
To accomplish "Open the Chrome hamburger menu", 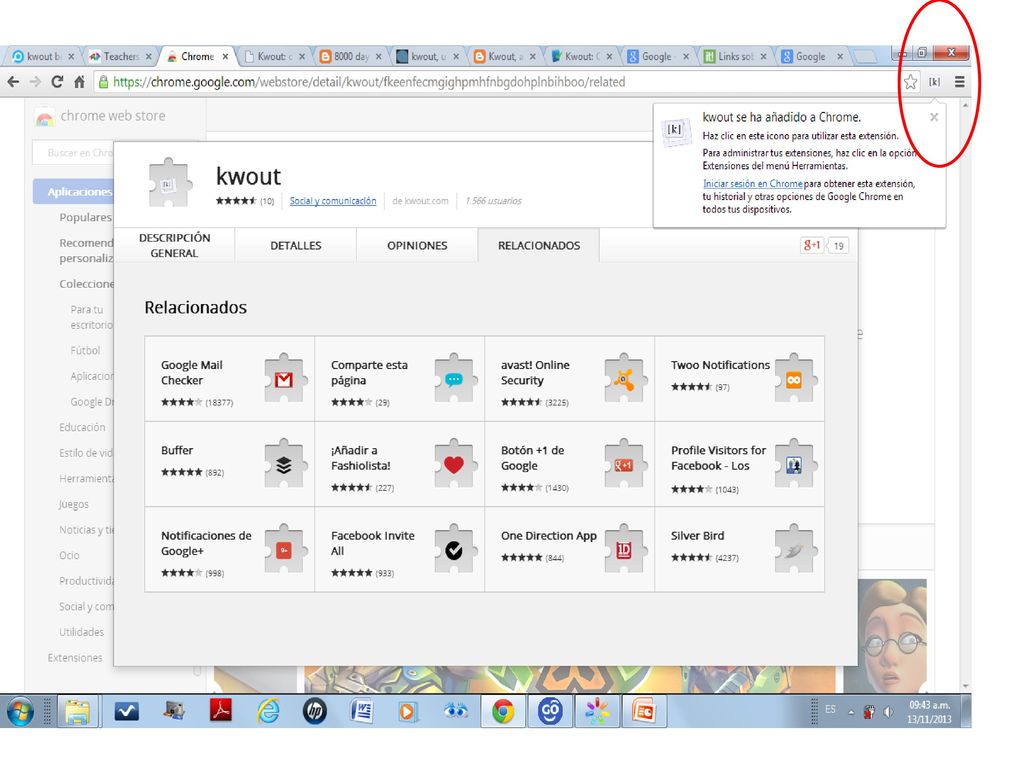I will tap(959, 82).
